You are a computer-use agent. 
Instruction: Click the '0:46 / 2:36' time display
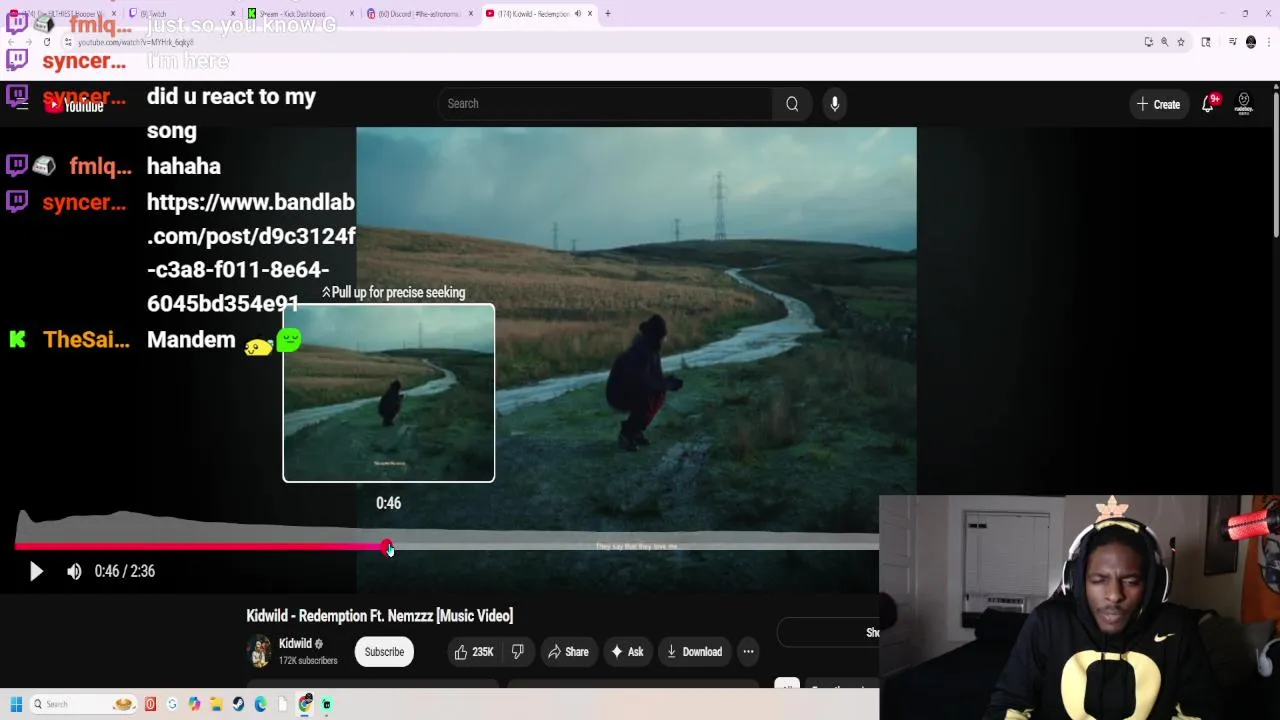[125, 571]
